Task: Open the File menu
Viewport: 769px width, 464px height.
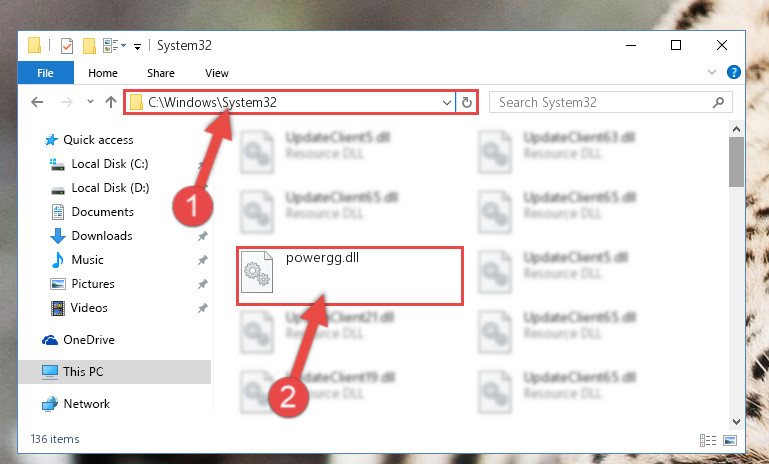Action: 46,73
